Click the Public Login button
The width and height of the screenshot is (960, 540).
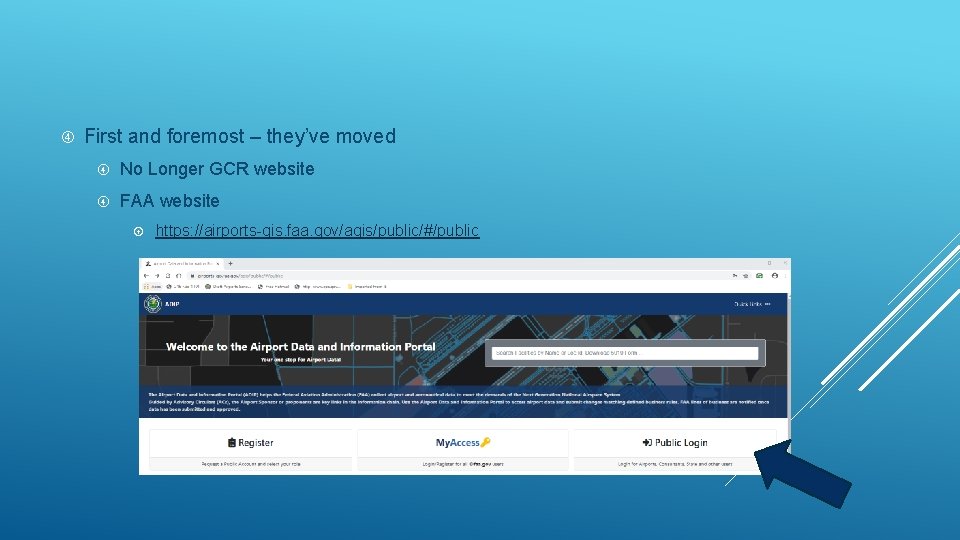click(675, 443)
